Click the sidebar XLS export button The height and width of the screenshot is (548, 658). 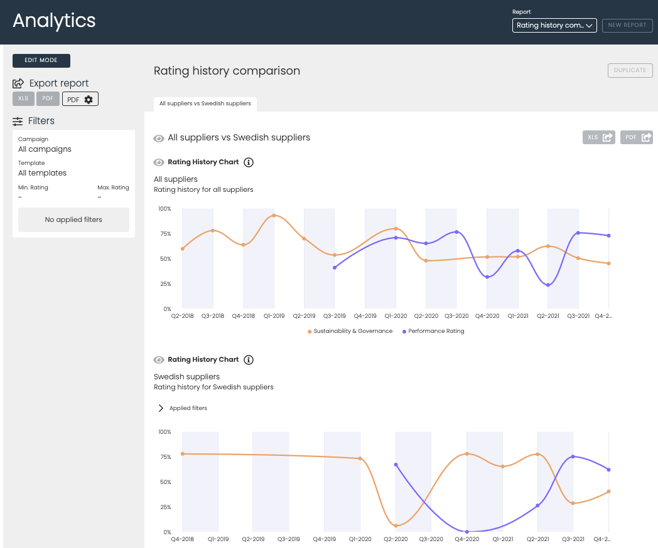23,99
